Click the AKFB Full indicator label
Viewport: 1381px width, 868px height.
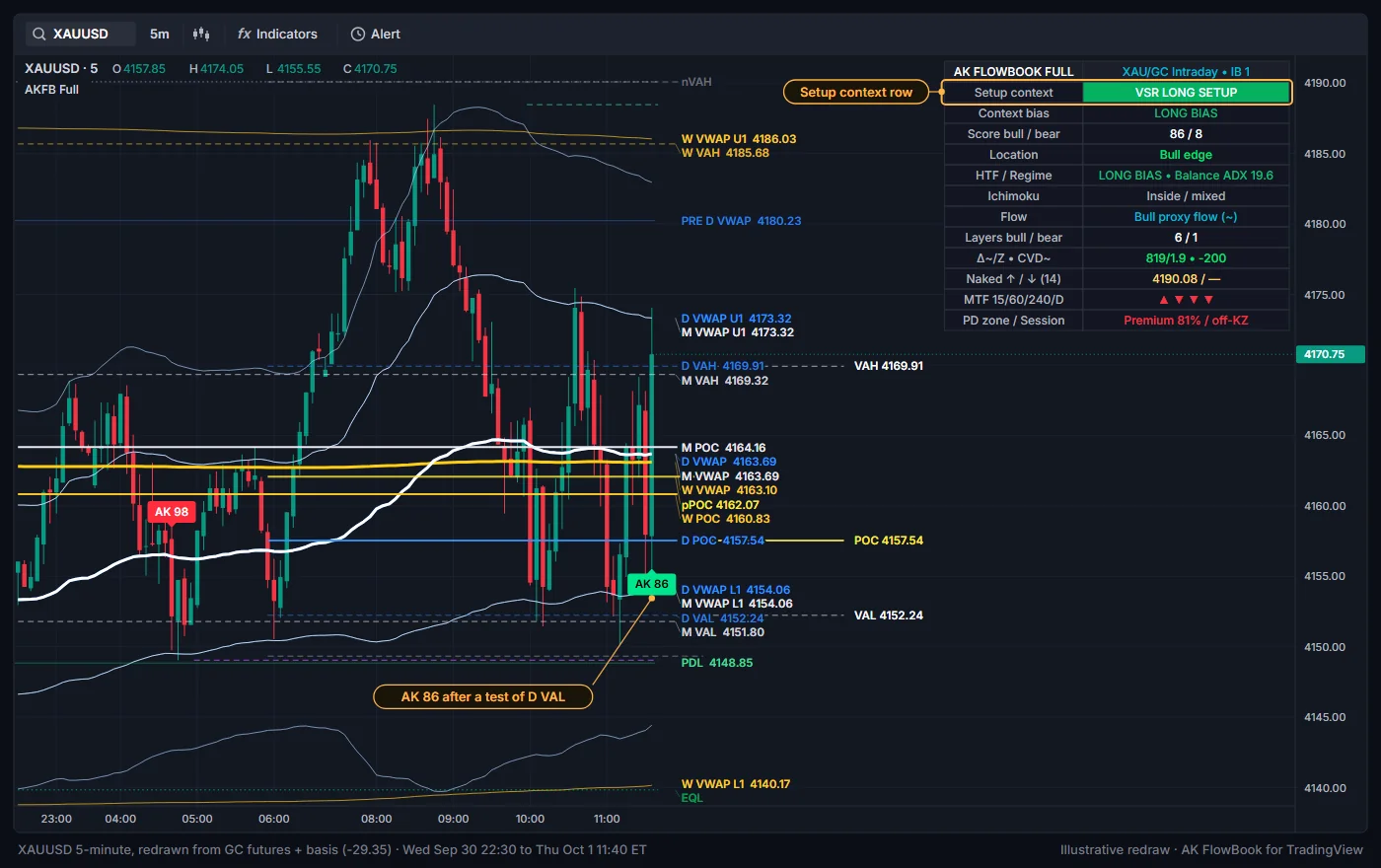pyautogui.click(x=51, y=90)
